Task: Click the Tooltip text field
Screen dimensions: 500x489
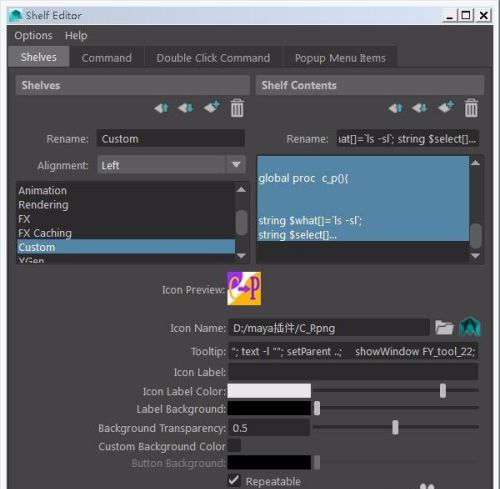Action: (353, 351)
